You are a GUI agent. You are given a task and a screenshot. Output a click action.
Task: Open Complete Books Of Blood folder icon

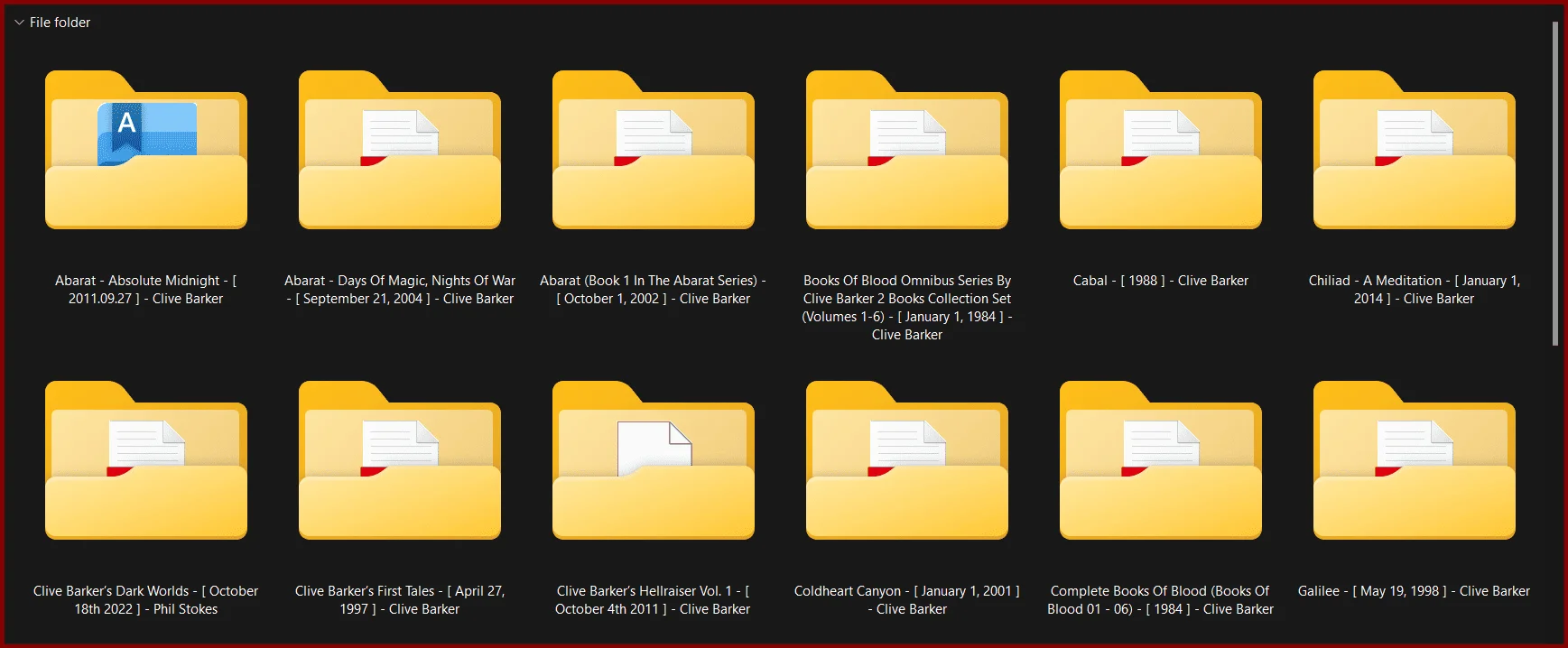coord(1161,460)
